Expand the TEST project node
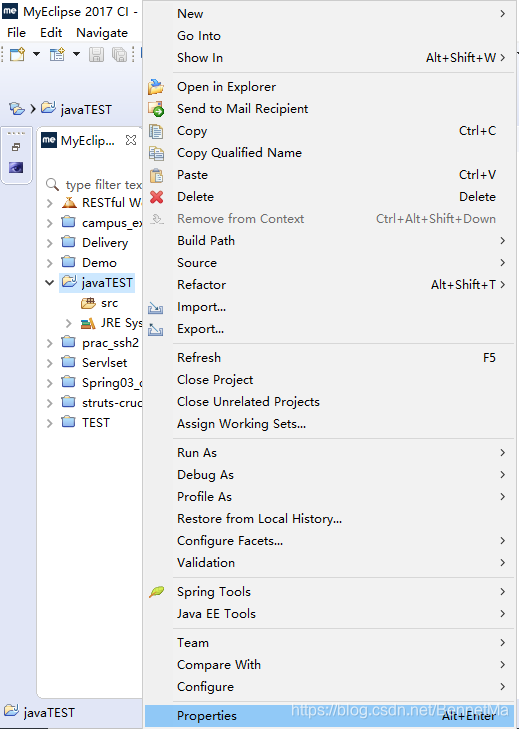This screenshot has width=519, height=729. click(50, 423)
